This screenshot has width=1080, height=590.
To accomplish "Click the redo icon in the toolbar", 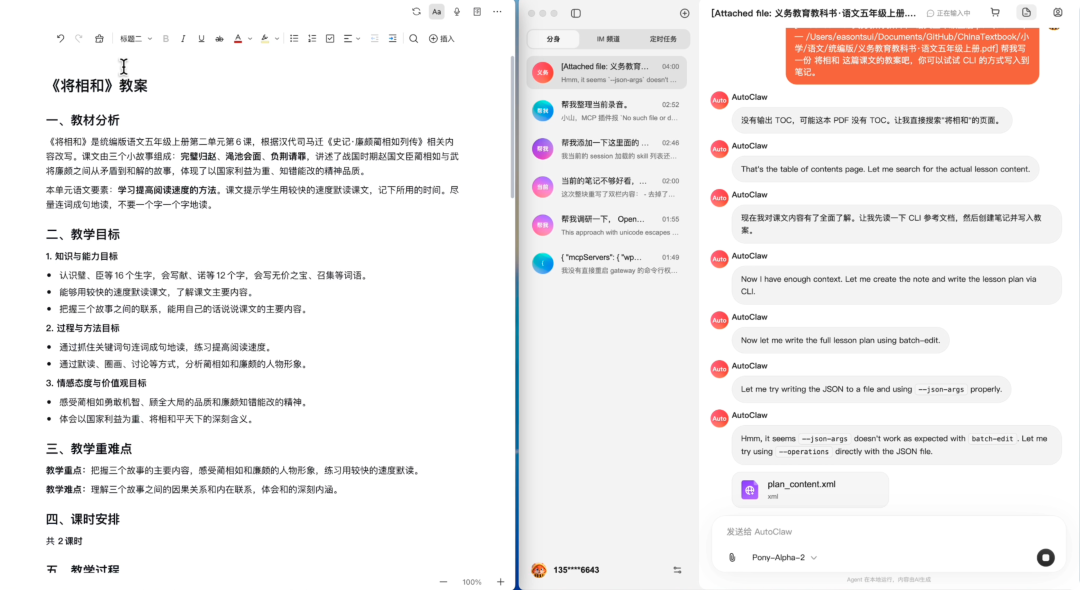I will [x=77, y=38].
